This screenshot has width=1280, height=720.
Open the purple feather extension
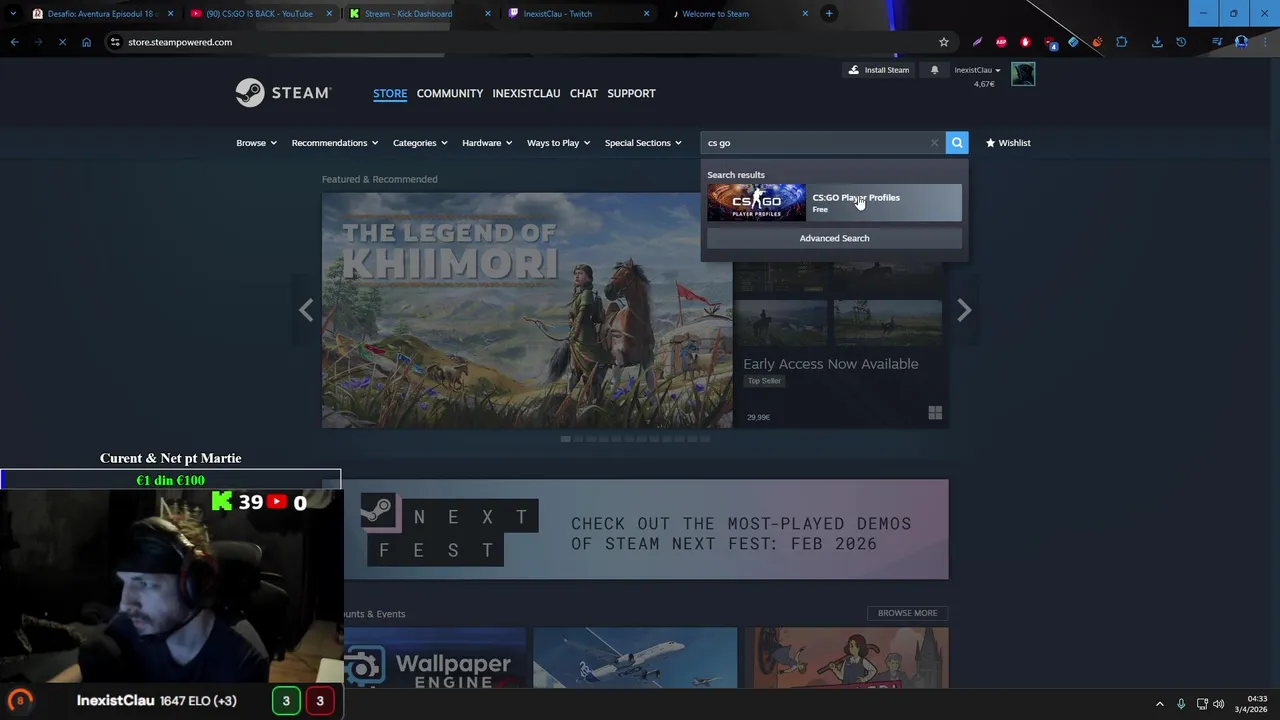pyautogui.click(x=977, y=42)
